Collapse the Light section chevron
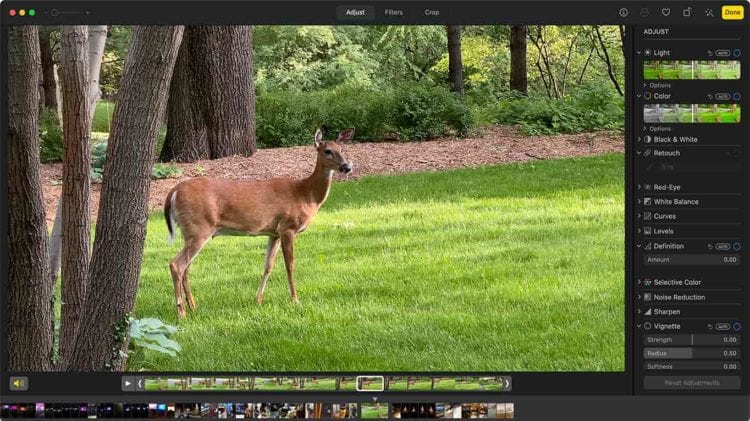The height and width of the screenshot is (421, 750). click(639, 52)
